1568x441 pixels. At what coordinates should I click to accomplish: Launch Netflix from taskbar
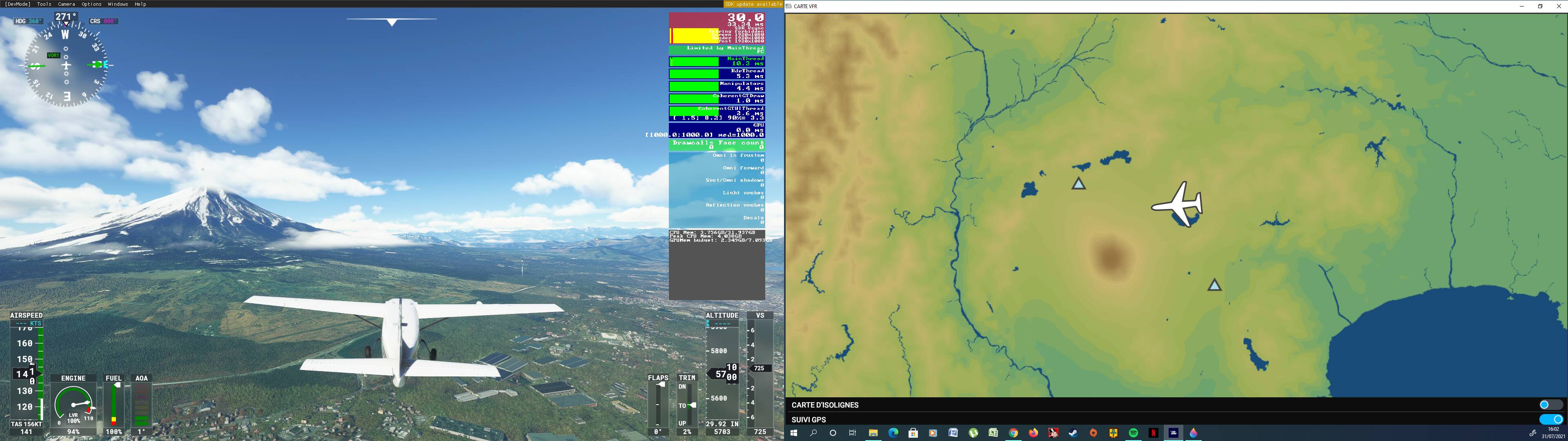point(1154,433)
